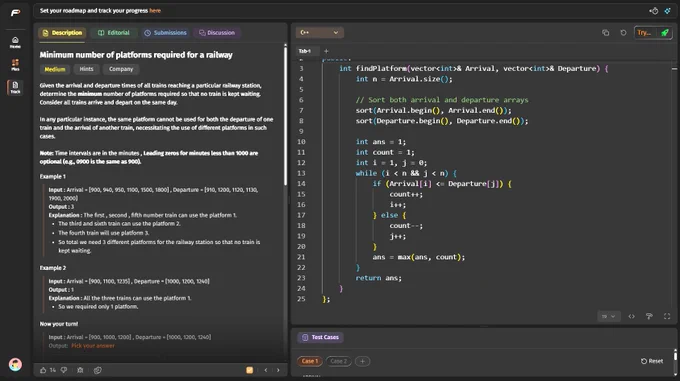680x381 pixels.
Task: Click the sparkle AI icon top right
Action: pyautogui.click(x=667, y=11)
